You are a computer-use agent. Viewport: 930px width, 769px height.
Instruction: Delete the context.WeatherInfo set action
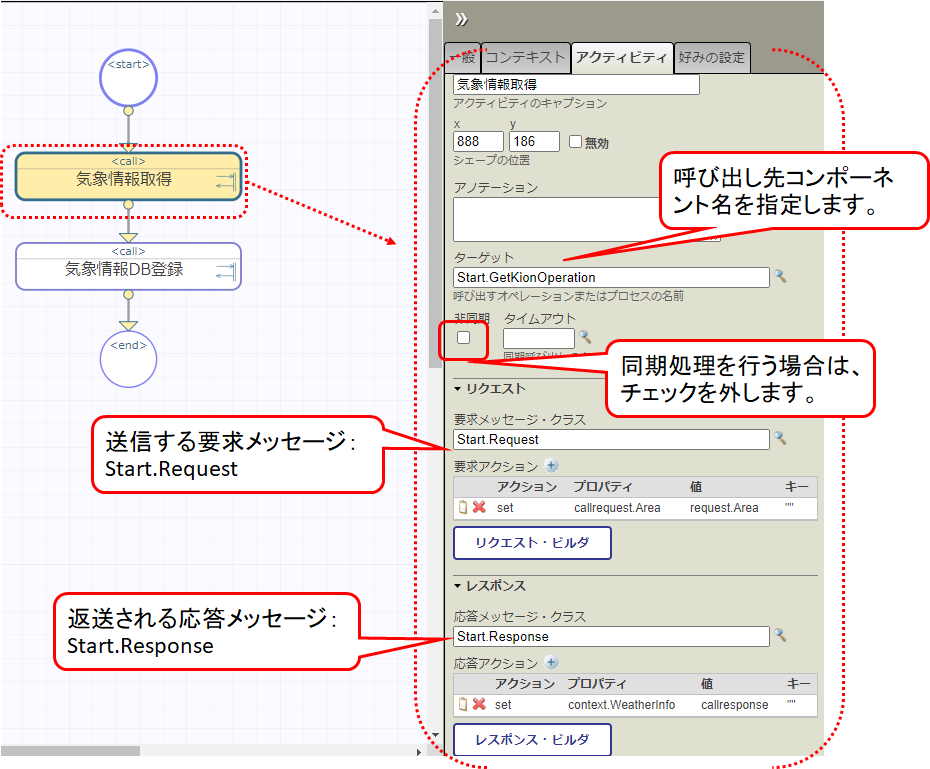[479, 705]
